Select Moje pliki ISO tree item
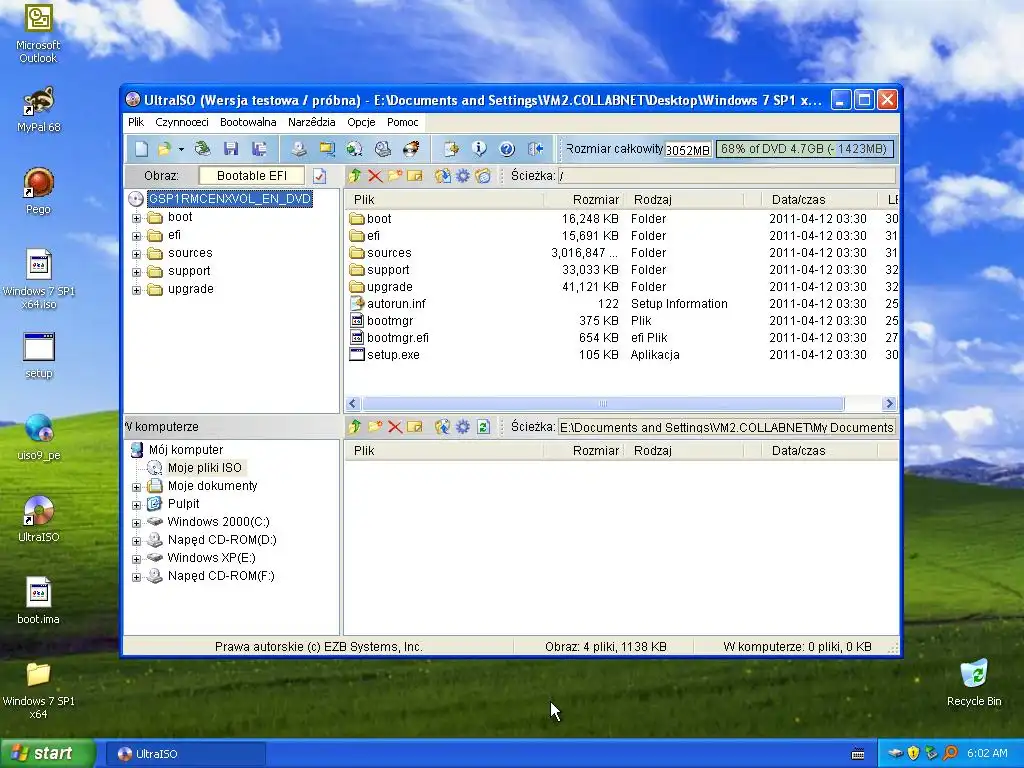The image size is (1024, 768). tap(204, 468)
